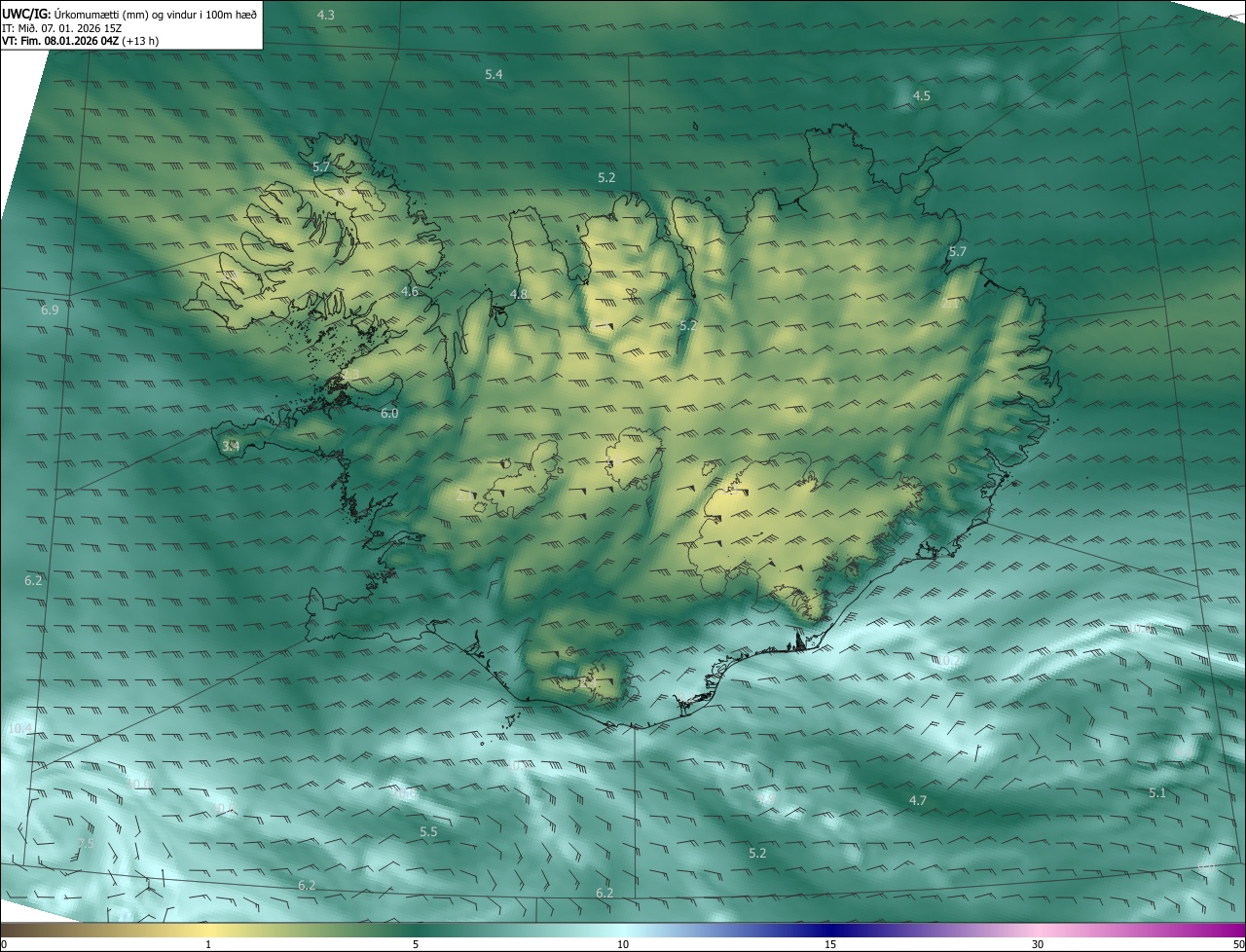Screen dimensions: 1246x952
Task: Click the colorbar tick label '30'
Action: pyautogui.click(x=1038, y=944)
